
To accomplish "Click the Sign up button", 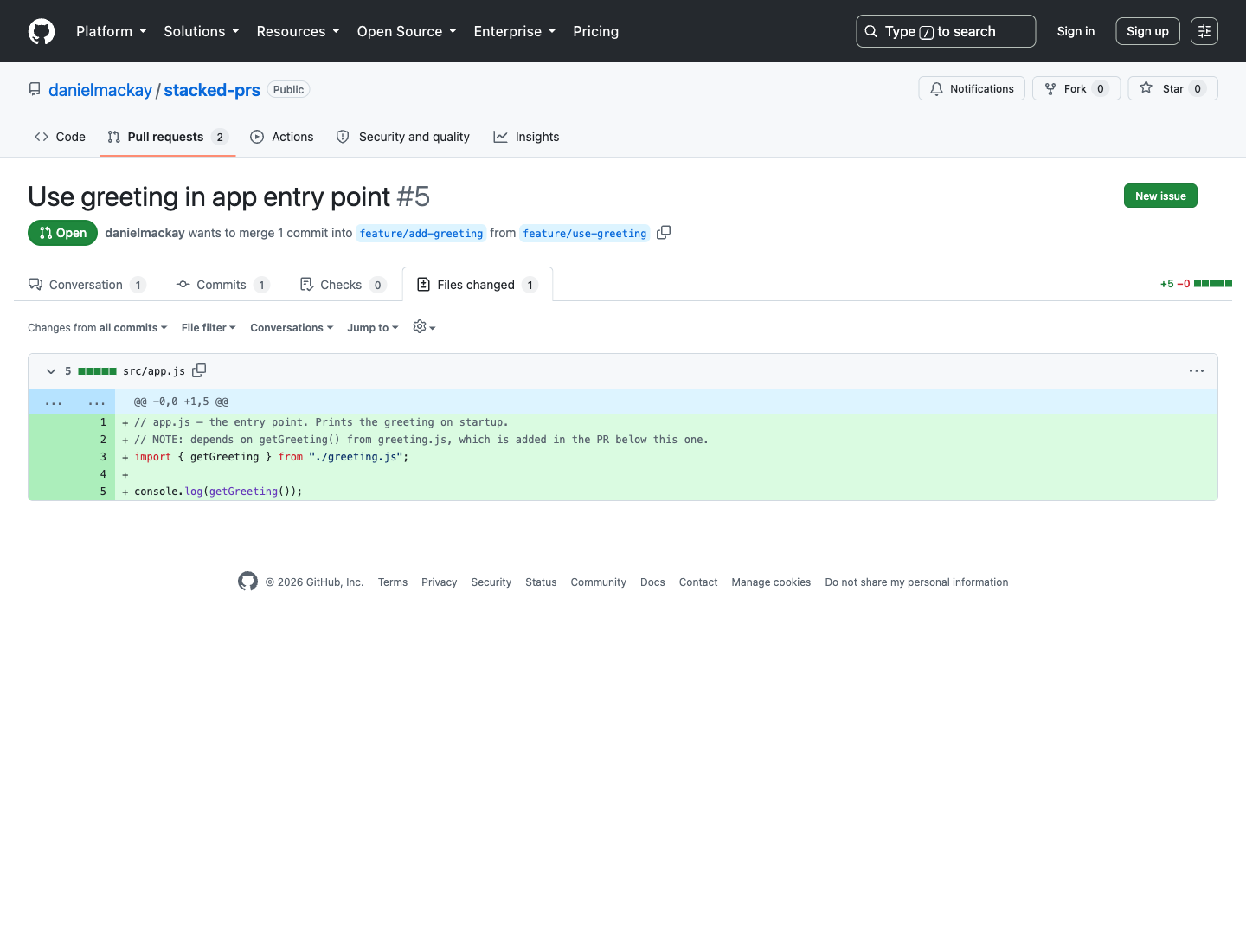I will [1147, 31].
